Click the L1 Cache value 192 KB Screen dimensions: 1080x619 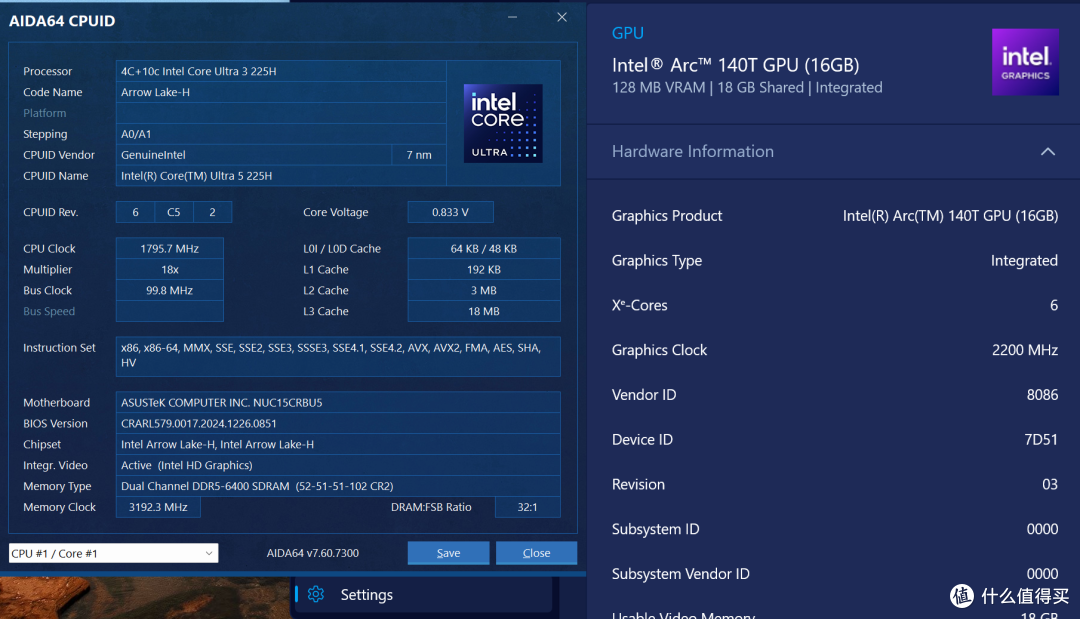(x=484, y=269)
